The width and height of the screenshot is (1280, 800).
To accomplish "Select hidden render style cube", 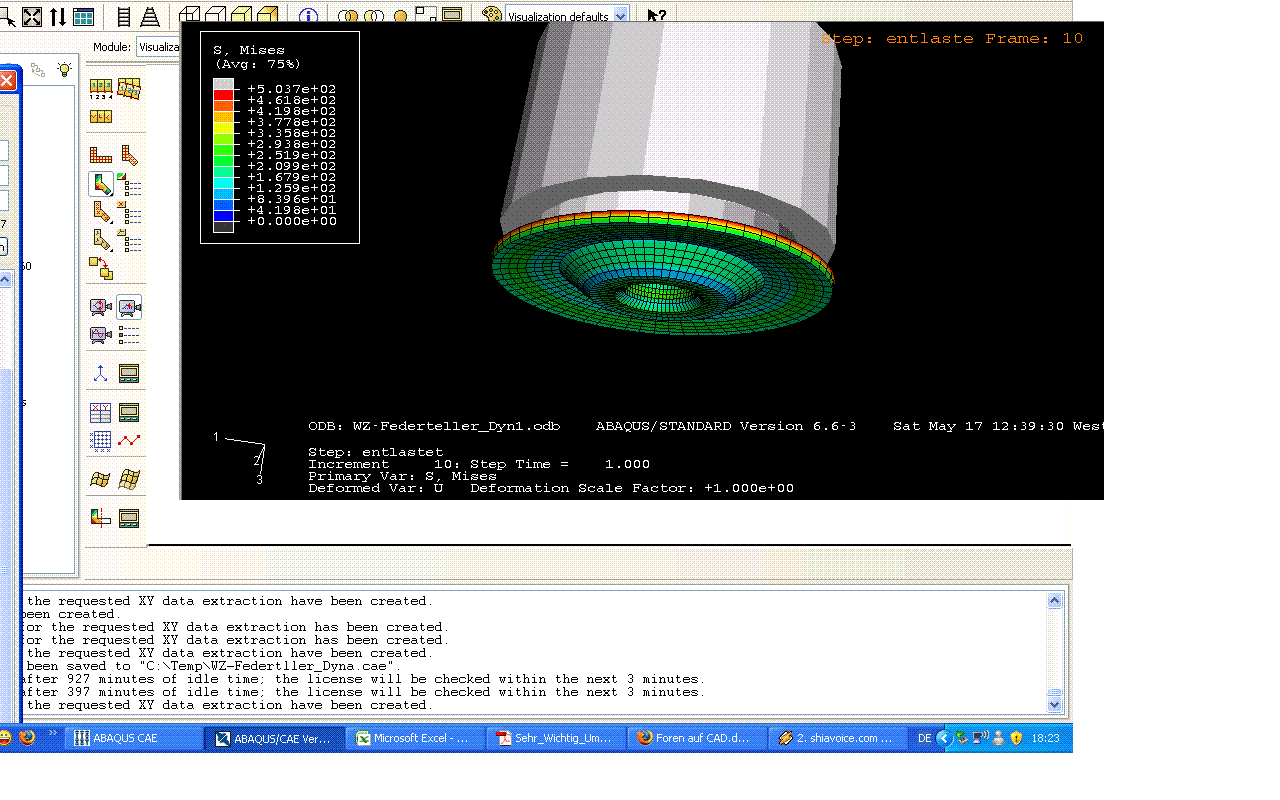I will click(x=215, y=15).
